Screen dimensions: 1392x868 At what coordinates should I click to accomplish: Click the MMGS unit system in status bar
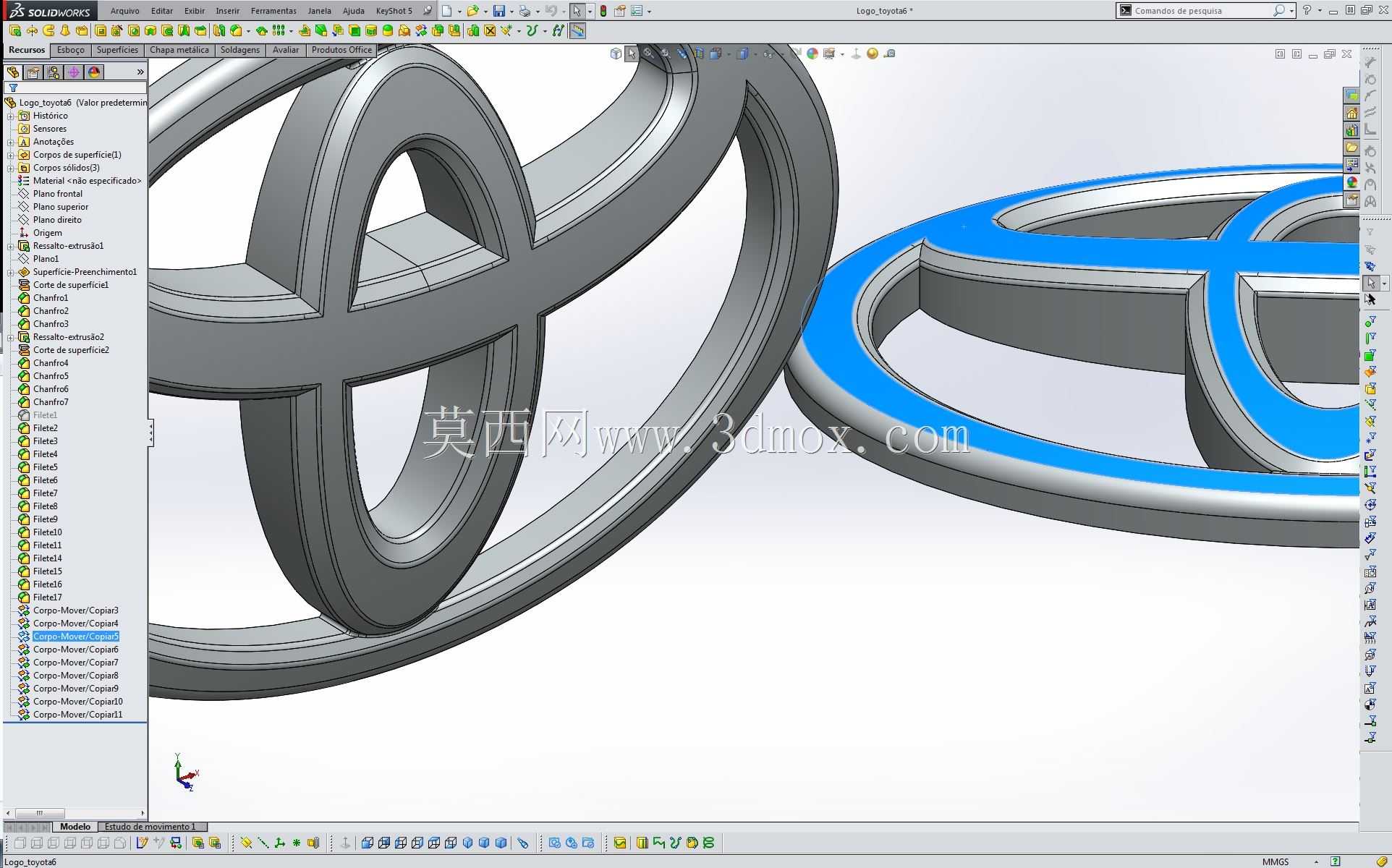[1276, 861]
